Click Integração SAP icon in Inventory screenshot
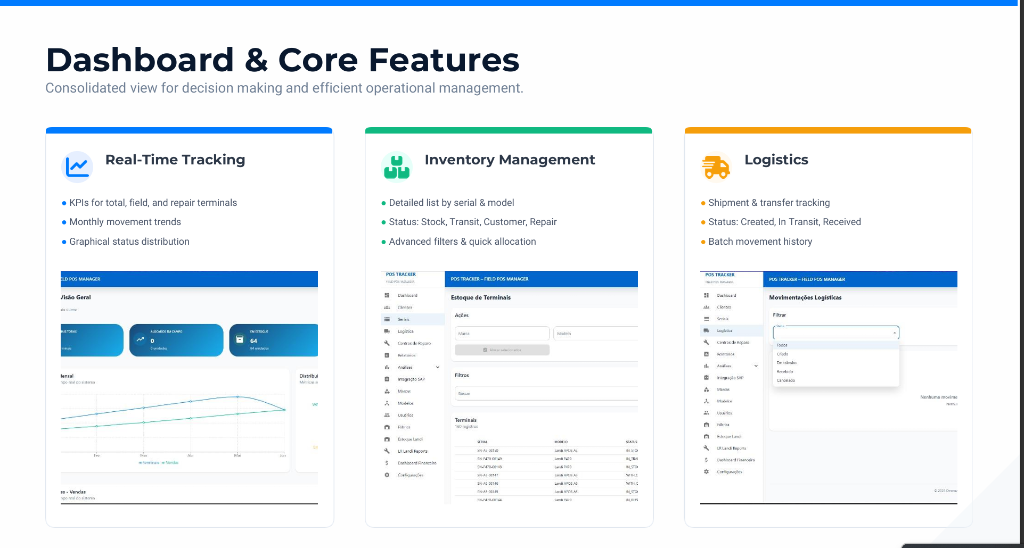1024x548 pixels. (x=387, y=379)
